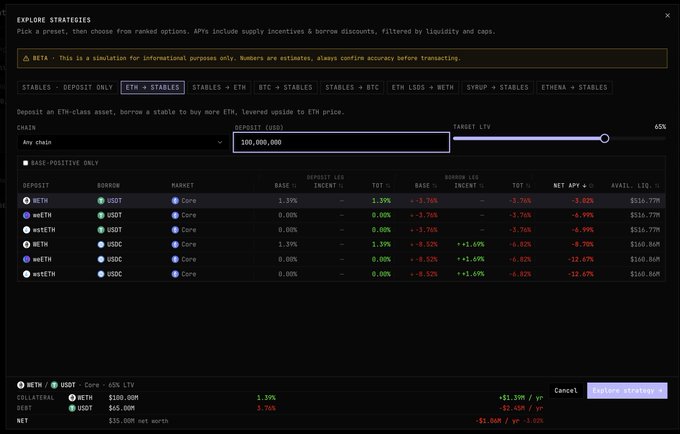Click the $516.77M liquidity in the WETH/USDT row
This screenshot has width=680, height=434.
(x=645, y=201)
